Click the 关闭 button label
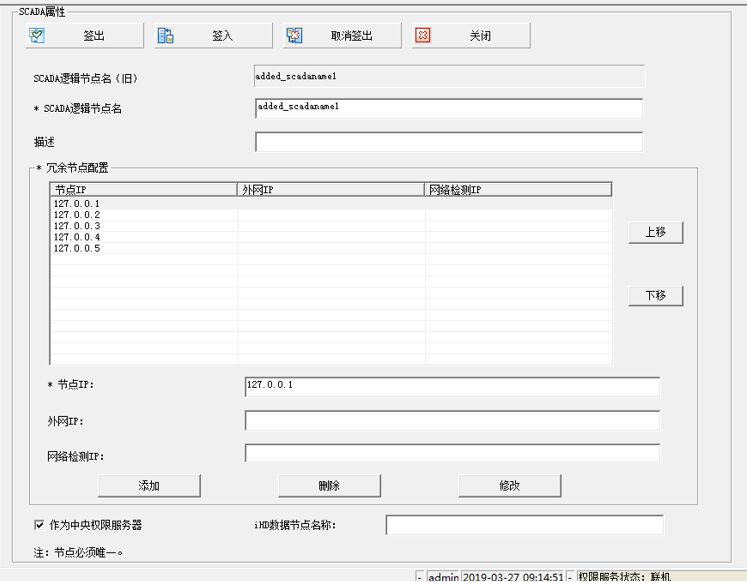 480,36
